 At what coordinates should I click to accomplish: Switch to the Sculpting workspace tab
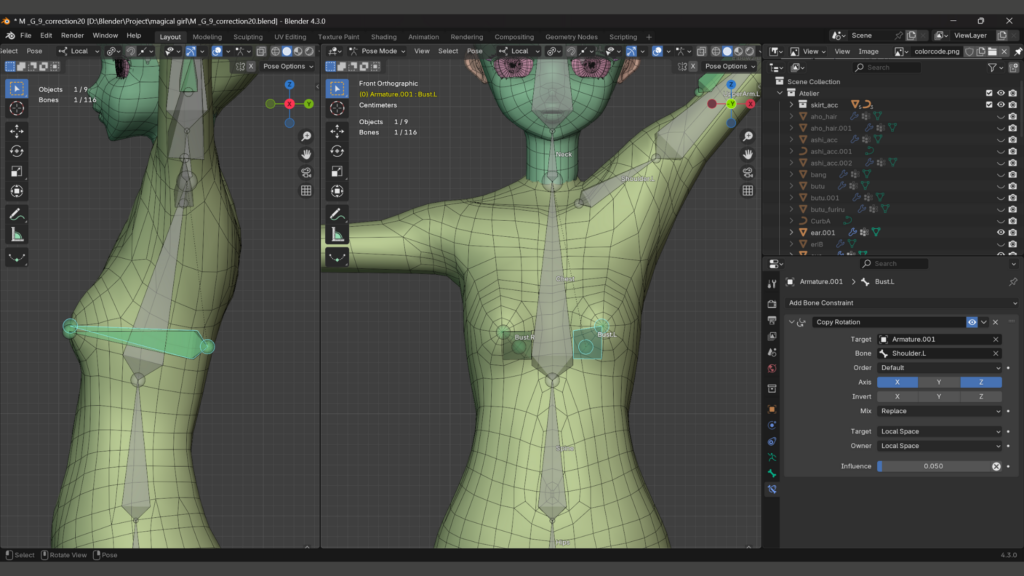[248, 37]
